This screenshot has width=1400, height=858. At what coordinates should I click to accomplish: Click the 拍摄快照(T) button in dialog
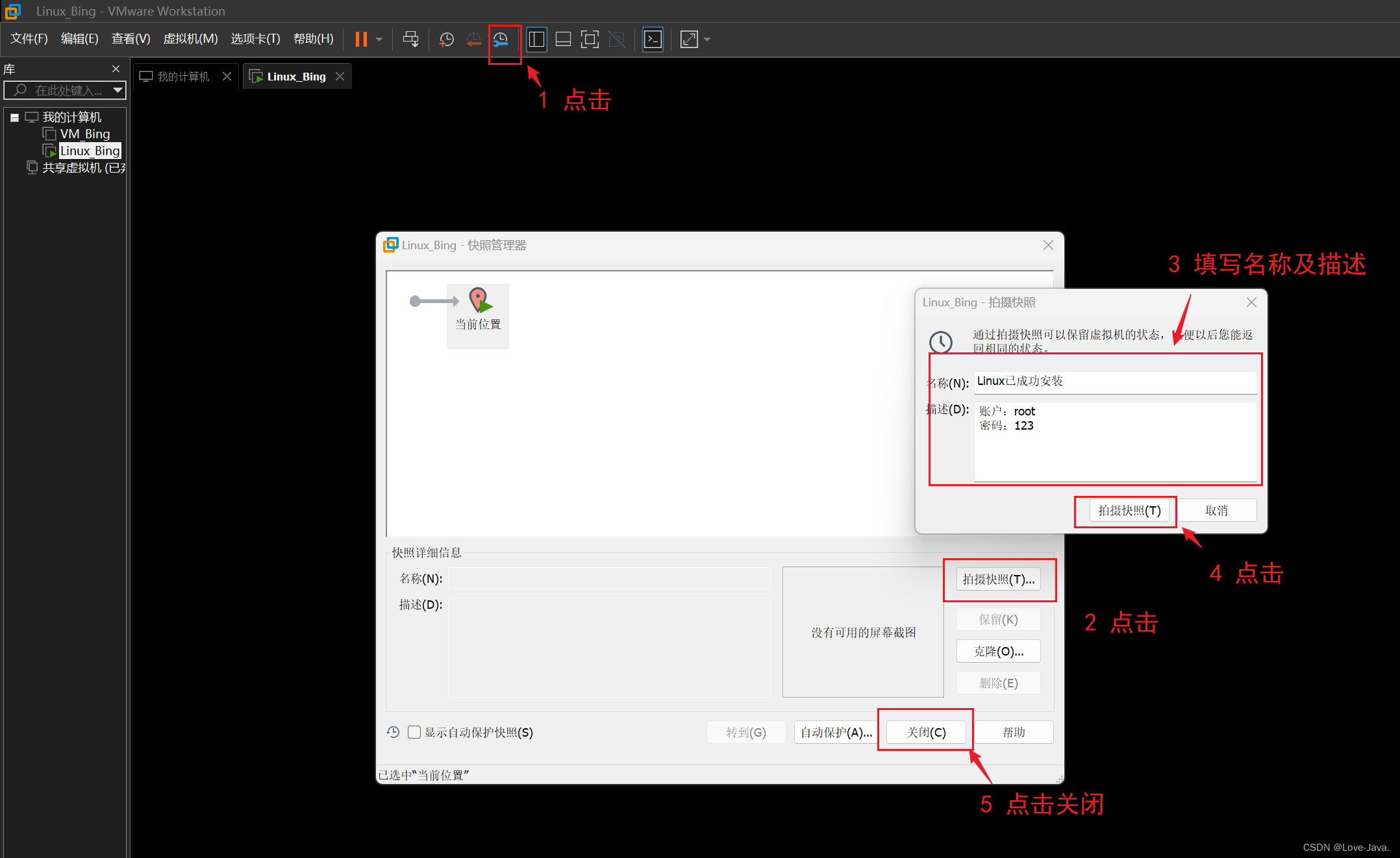pyautogui.click(x=1129, y=511)
